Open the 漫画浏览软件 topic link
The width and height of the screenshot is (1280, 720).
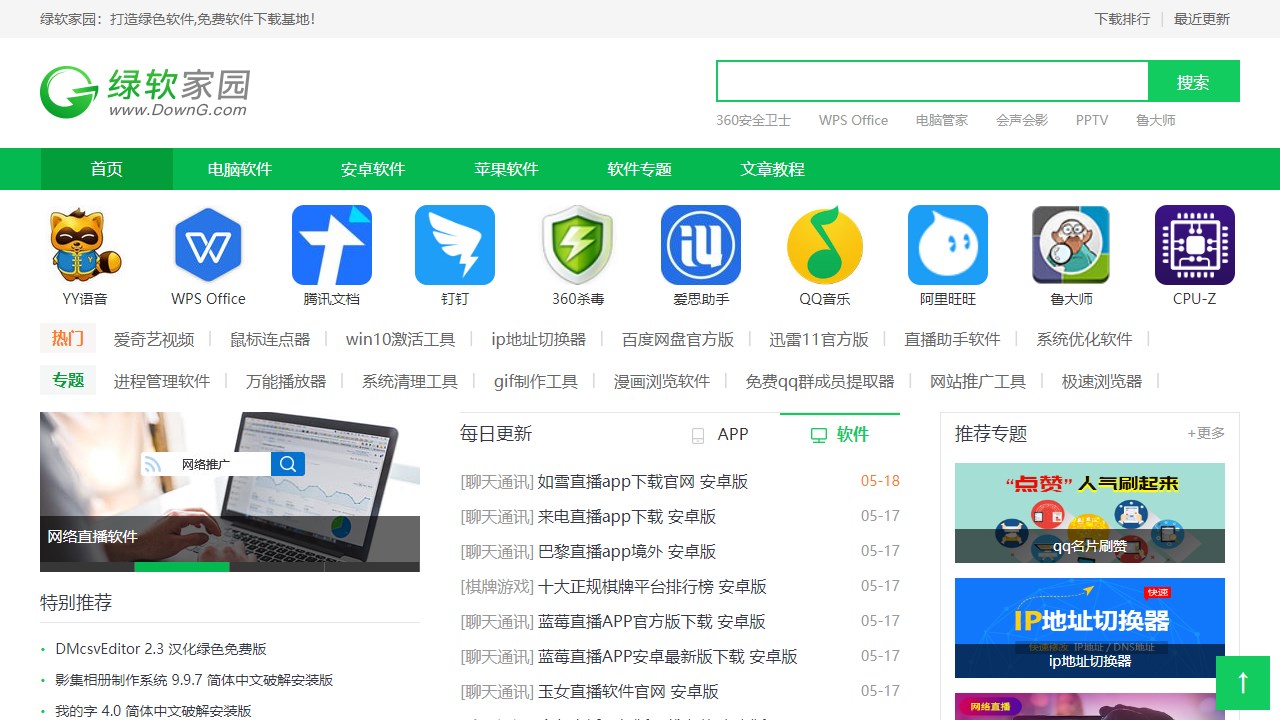click(661, 382)
